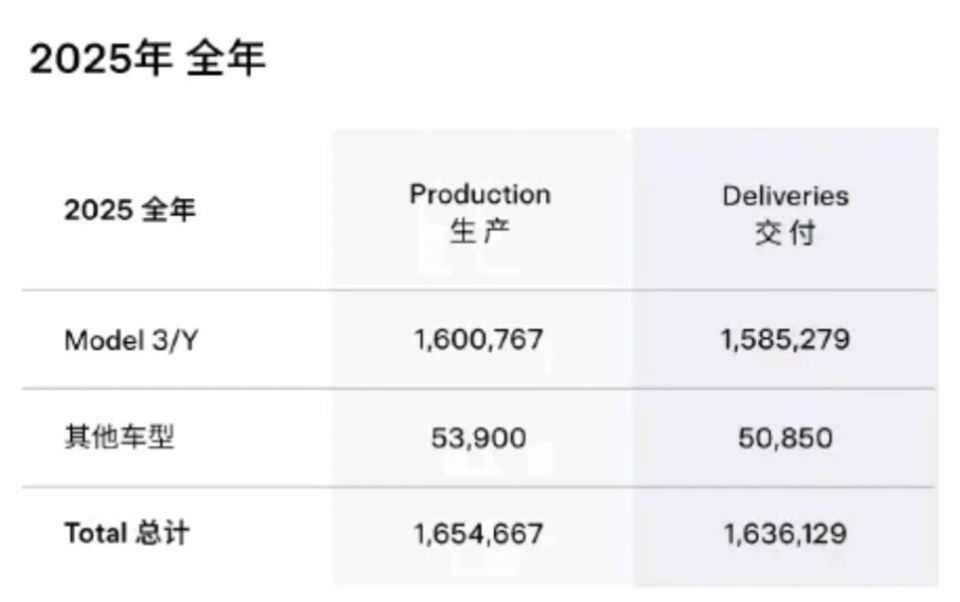Click the Model 3/Y production value 1,600,767
The width and height of the screenshot is (960, 602).
coord(480,340)
